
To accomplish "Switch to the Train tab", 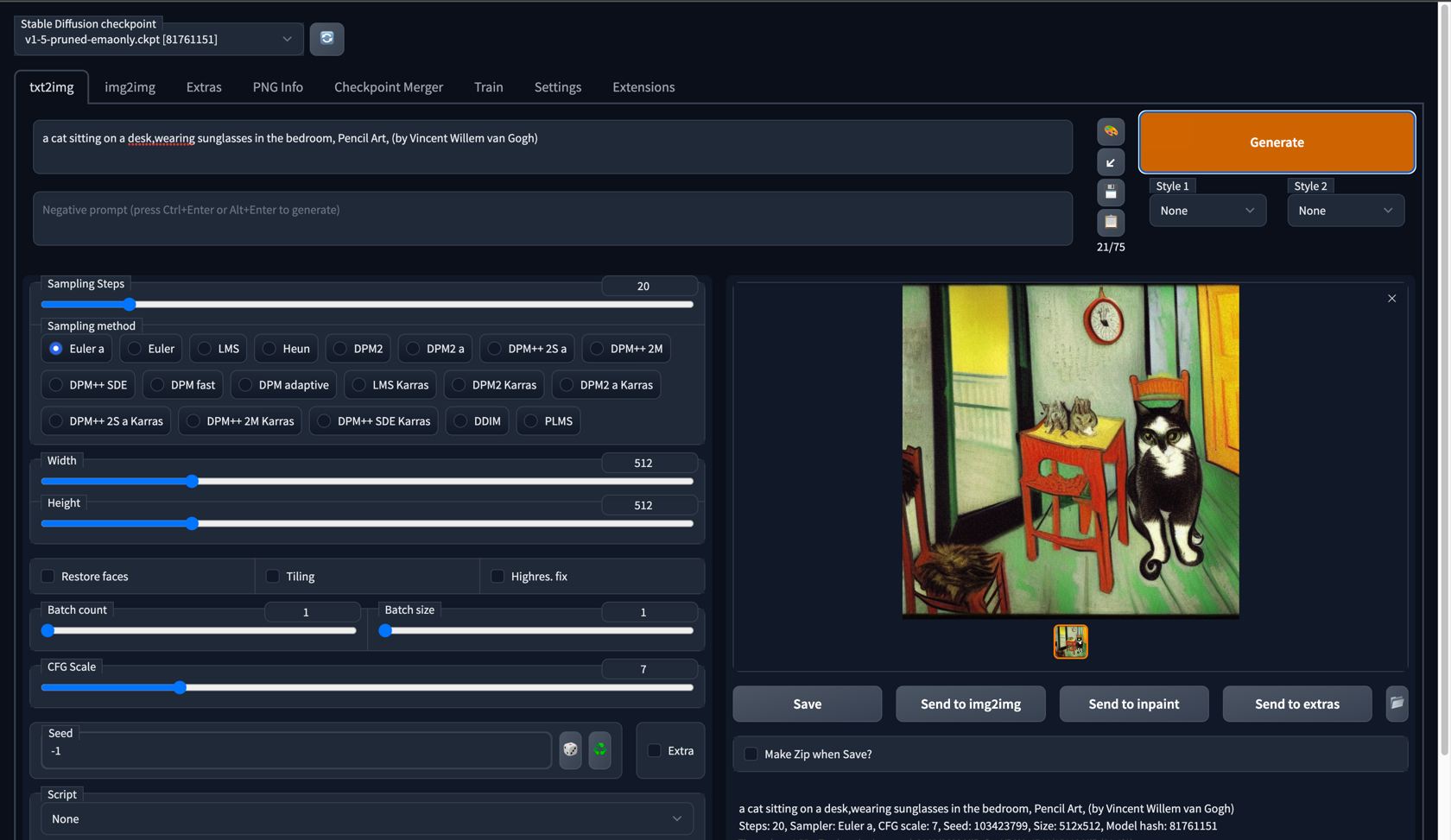I will 489,87.
